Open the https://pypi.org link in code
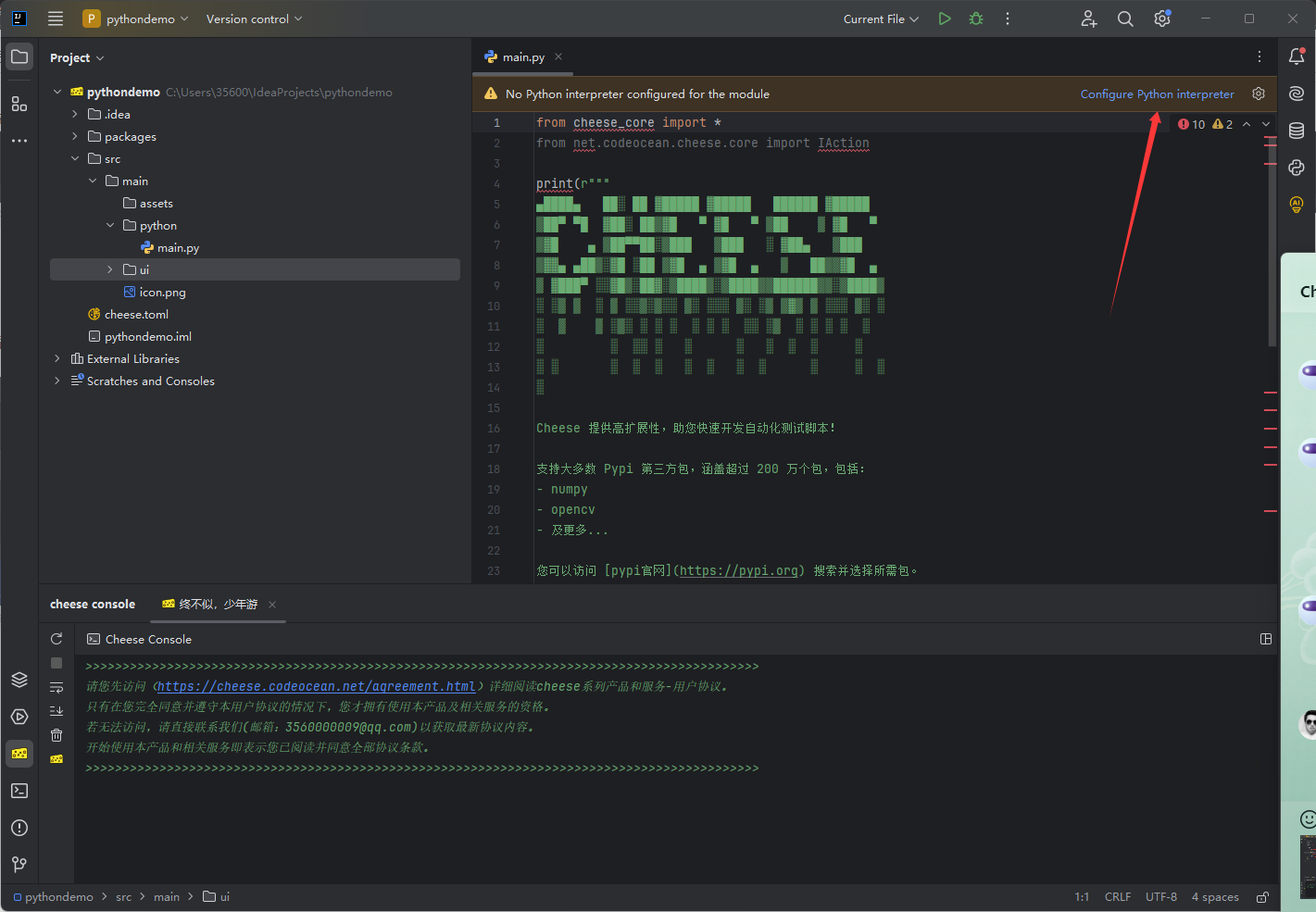Screen dimensions: 1316x912 pyautogui.click(x=739, y=570)
